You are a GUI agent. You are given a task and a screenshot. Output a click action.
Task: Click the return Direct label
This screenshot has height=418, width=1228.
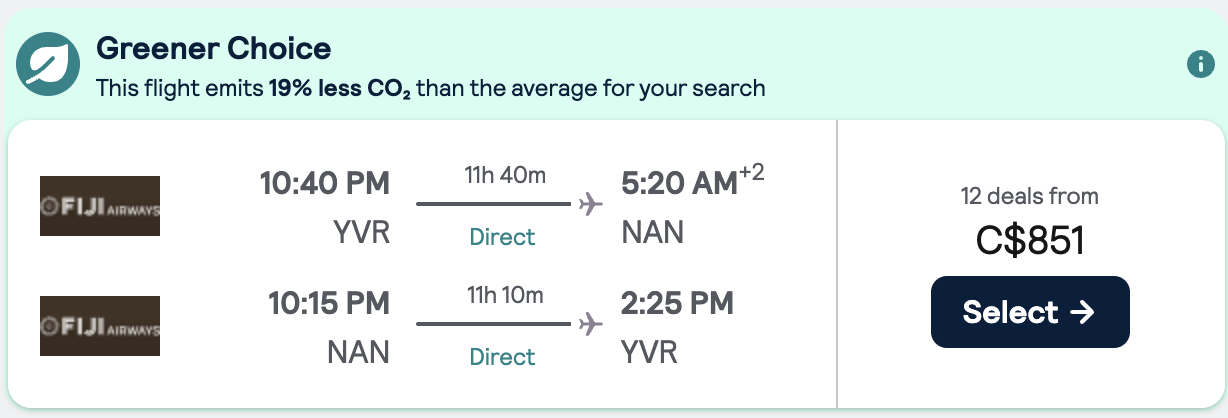(503, 357)
